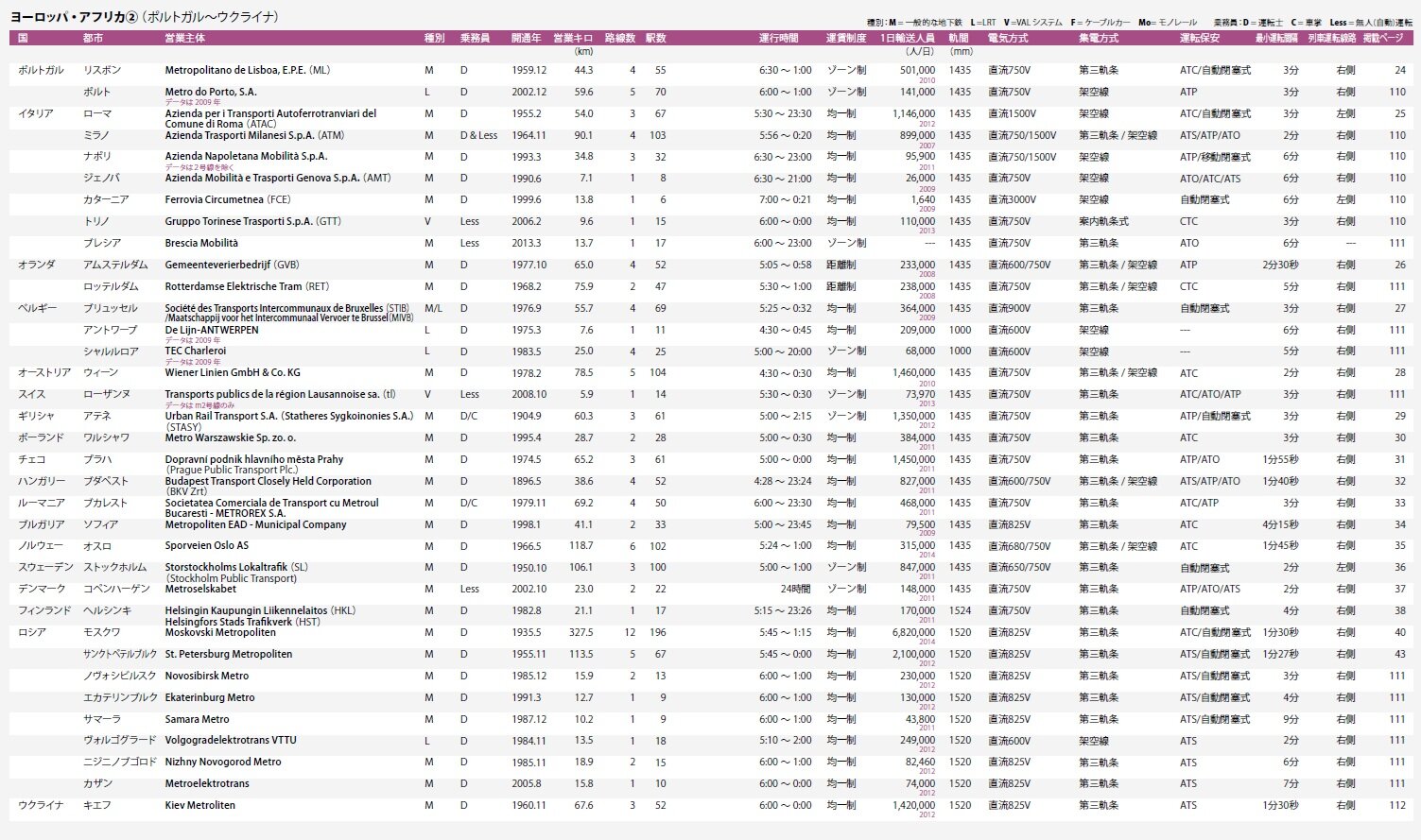Click the city cell リスボン
The width and height of the screenshot is (1421, 840).
102,71
